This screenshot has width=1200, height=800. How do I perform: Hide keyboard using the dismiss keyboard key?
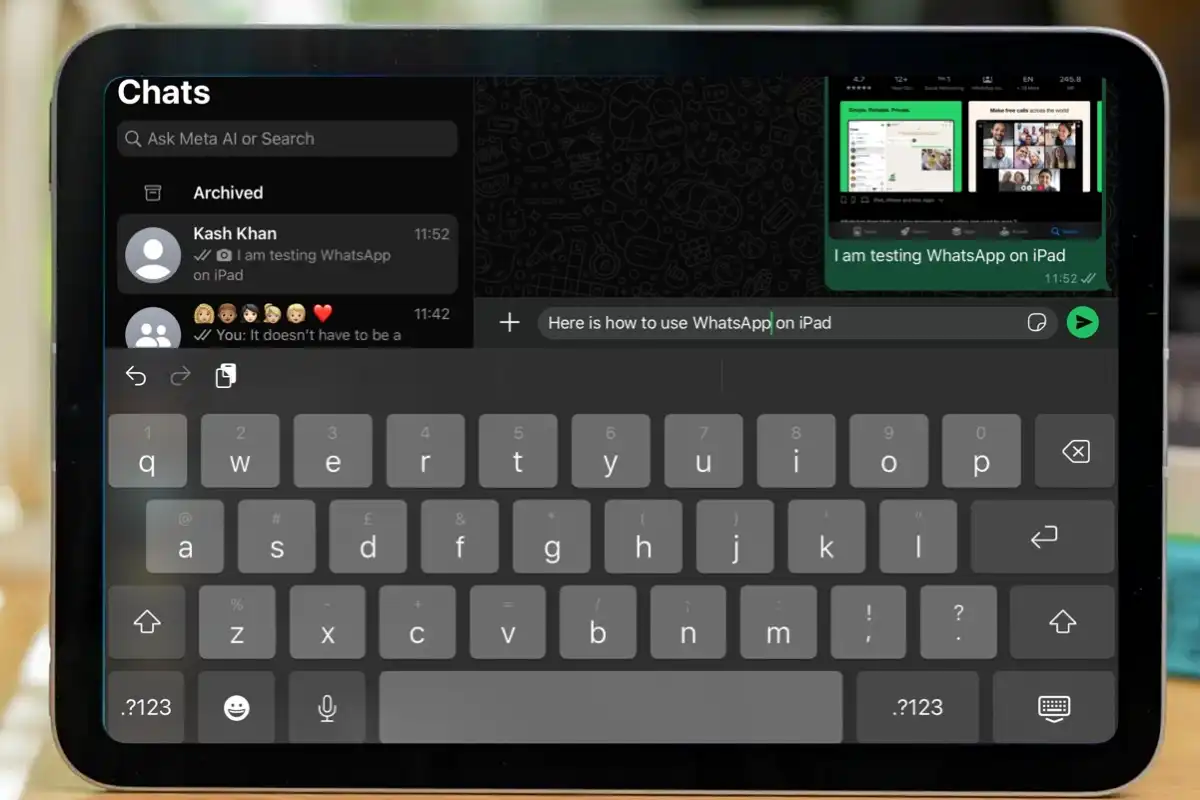tap(1054, 708)
